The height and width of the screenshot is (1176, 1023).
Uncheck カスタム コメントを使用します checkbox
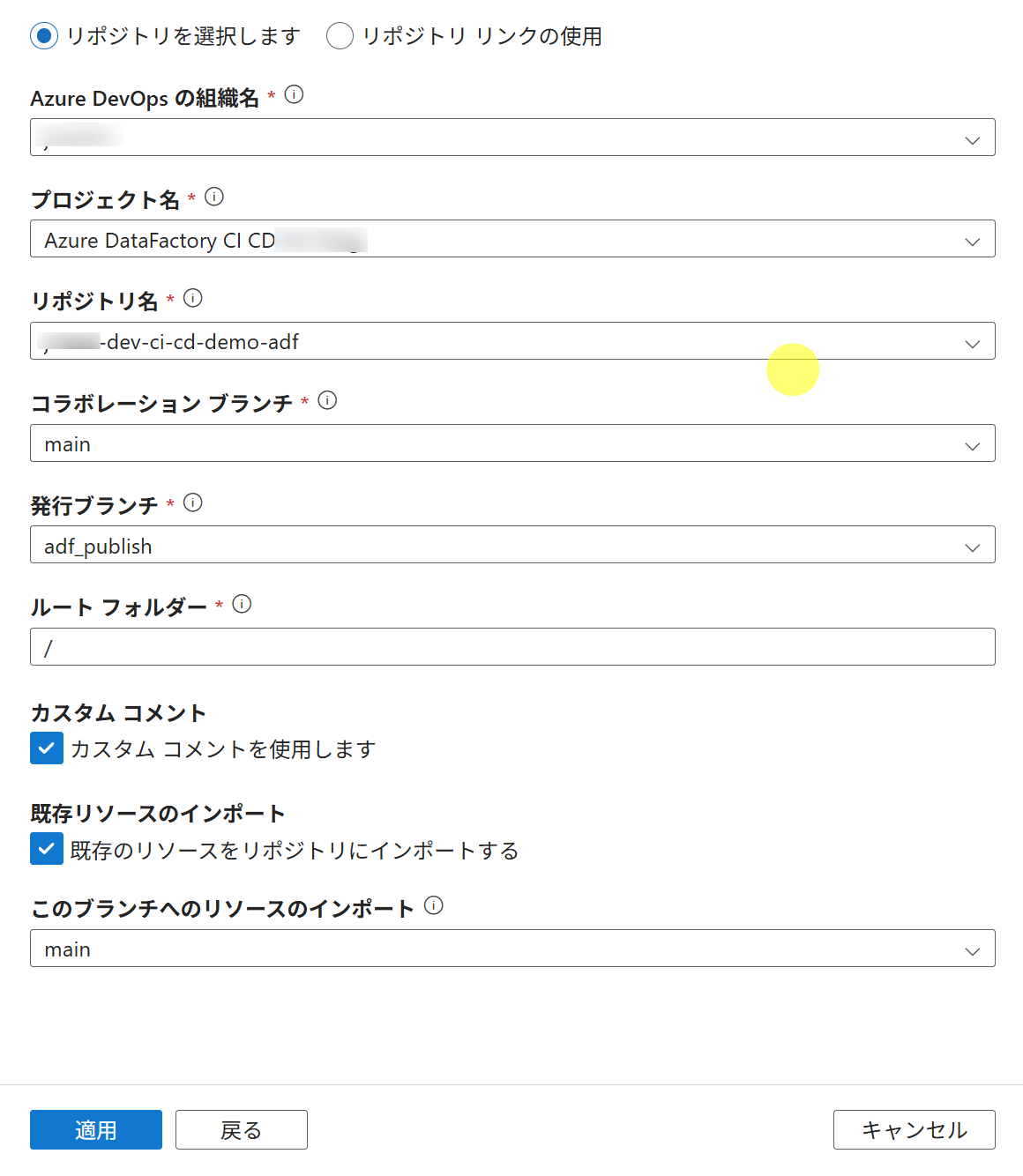tap(47, 748)
